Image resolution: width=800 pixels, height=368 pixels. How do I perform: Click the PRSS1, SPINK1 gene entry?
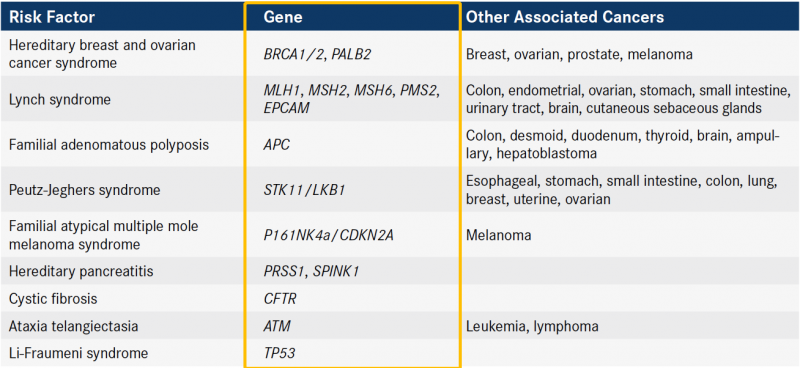[x=311, y=271]
